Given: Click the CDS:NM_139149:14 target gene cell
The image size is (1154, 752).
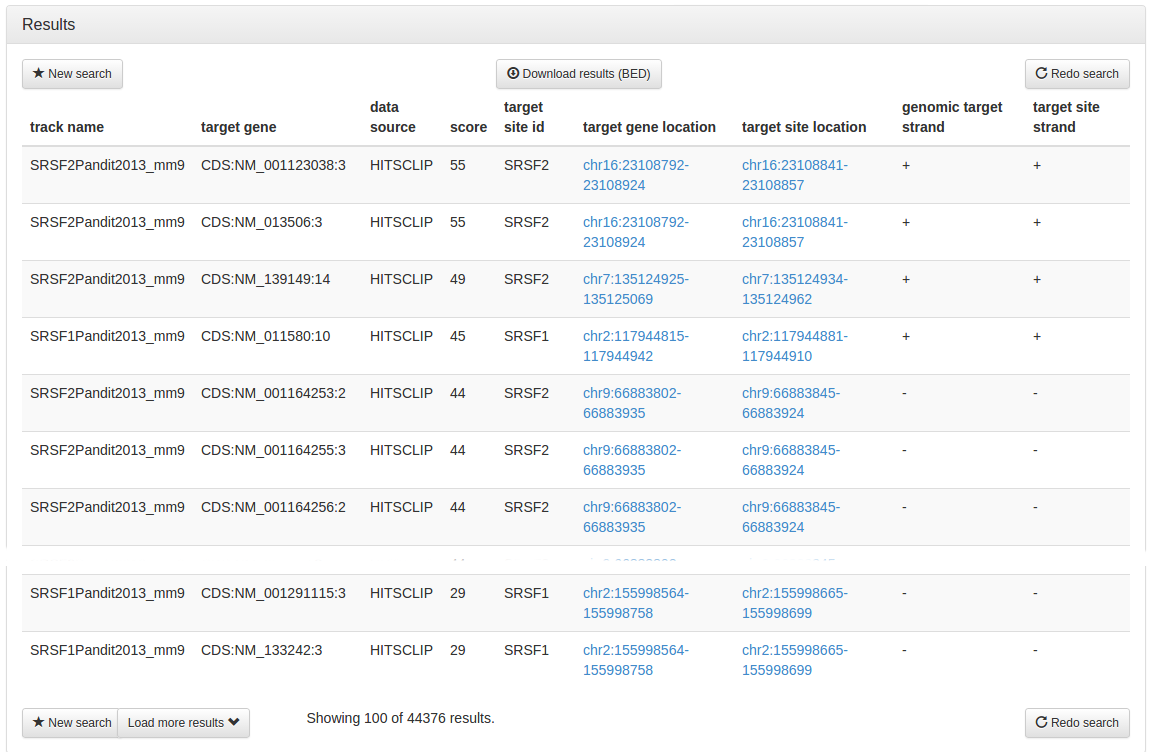Looking at the screenshot, I should pyautogui.click(x=266, y=279).
